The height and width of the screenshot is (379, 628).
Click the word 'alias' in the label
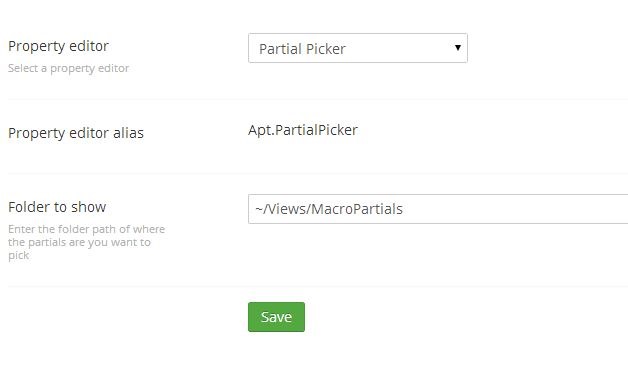pyautogui.click(x=128, y=133)
